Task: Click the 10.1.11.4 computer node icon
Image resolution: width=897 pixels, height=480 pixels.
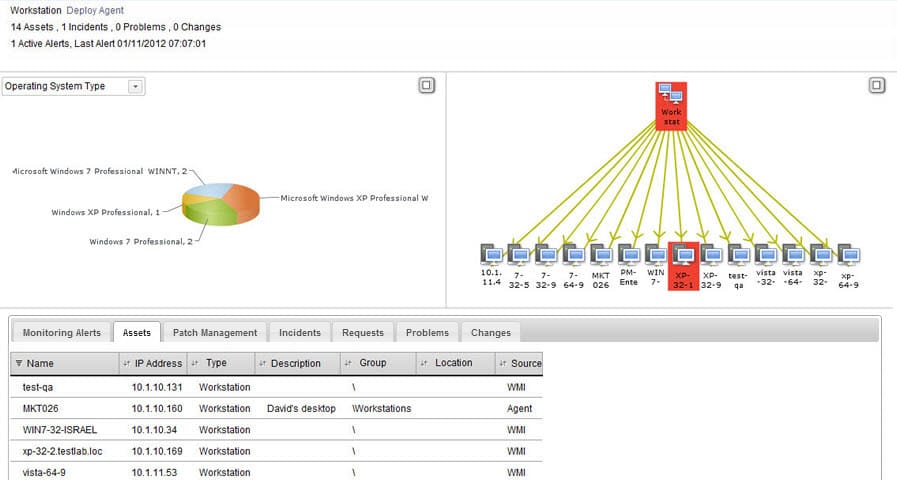Action: pyautogui.click(x=490, y=254)
